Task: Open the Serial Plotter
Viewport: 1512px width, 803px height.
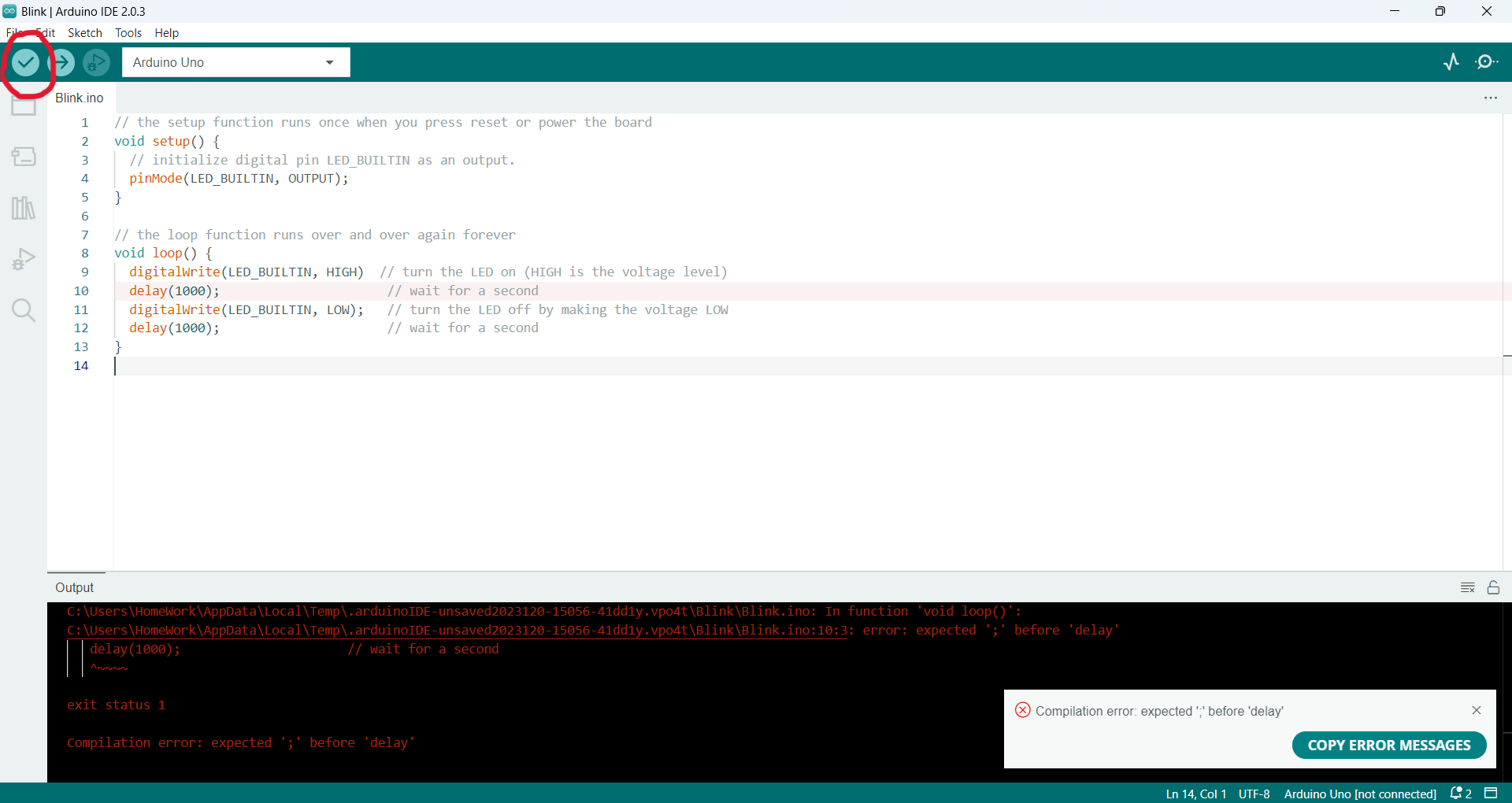Action: point(1451,62)
